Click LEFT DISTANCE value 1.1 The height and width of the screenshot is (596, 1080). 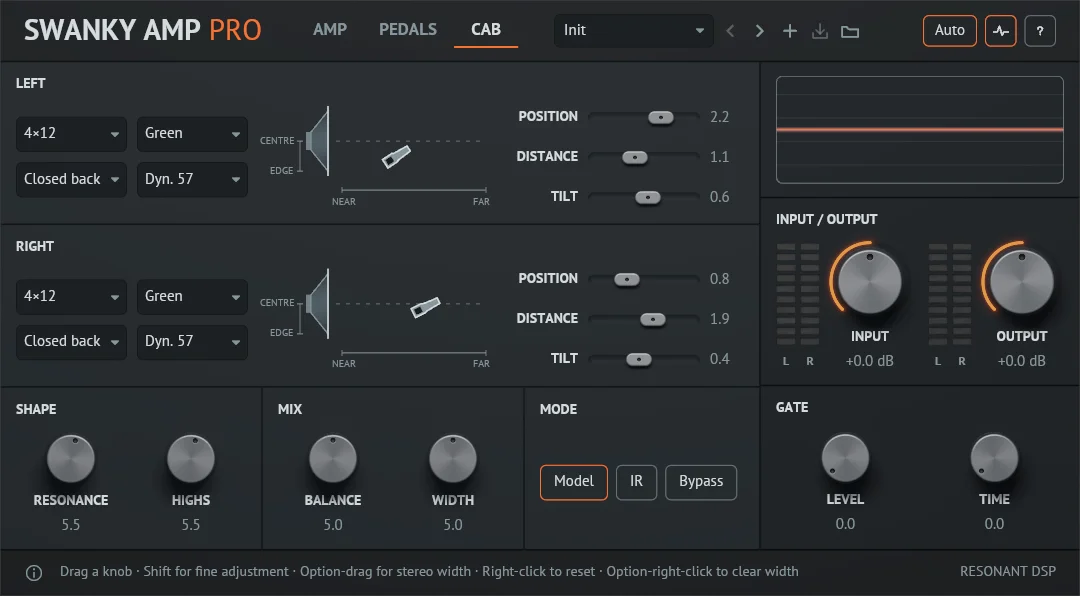coord(719,157)
